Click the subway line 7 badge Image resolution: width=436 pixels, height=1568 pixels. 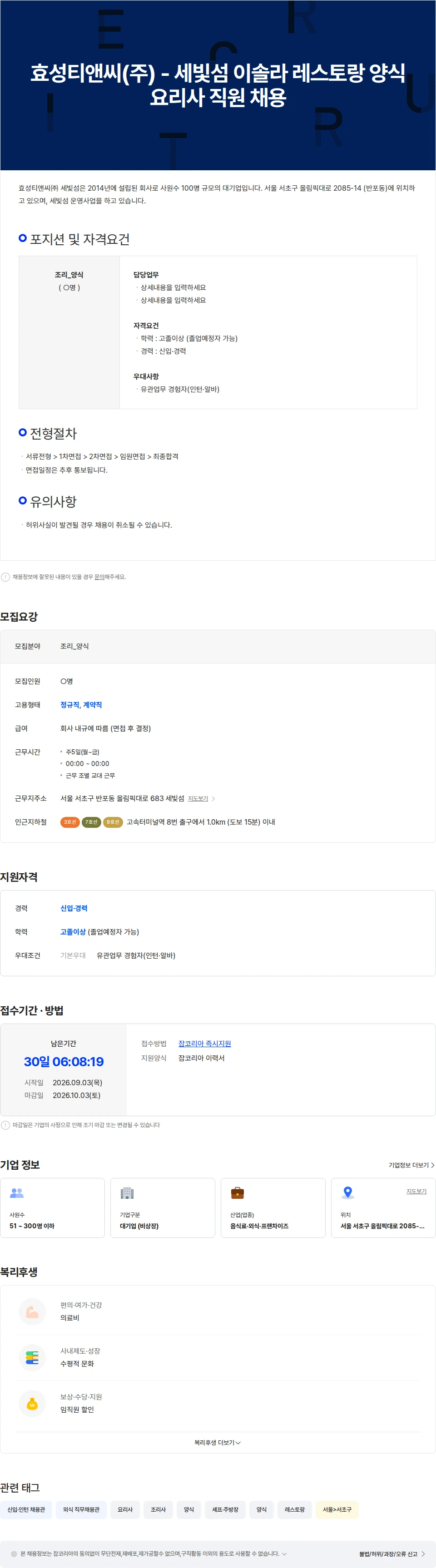[x=91, y=822]
